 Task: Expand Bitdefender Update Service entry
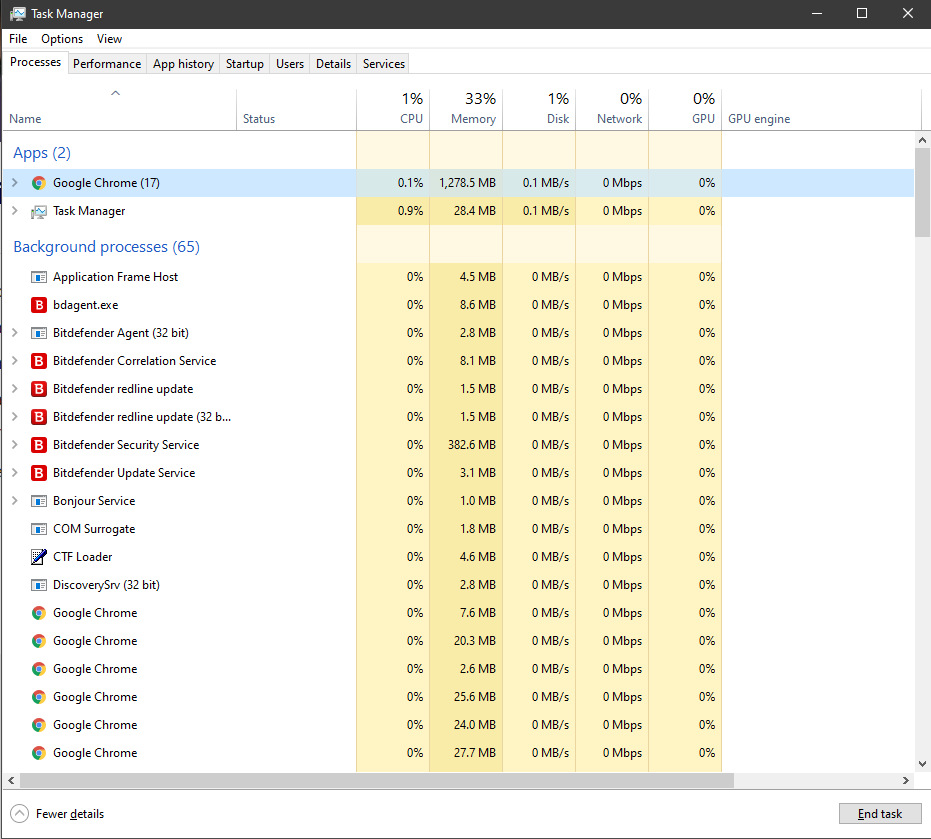pyautogui.click(x=15, y=472)
